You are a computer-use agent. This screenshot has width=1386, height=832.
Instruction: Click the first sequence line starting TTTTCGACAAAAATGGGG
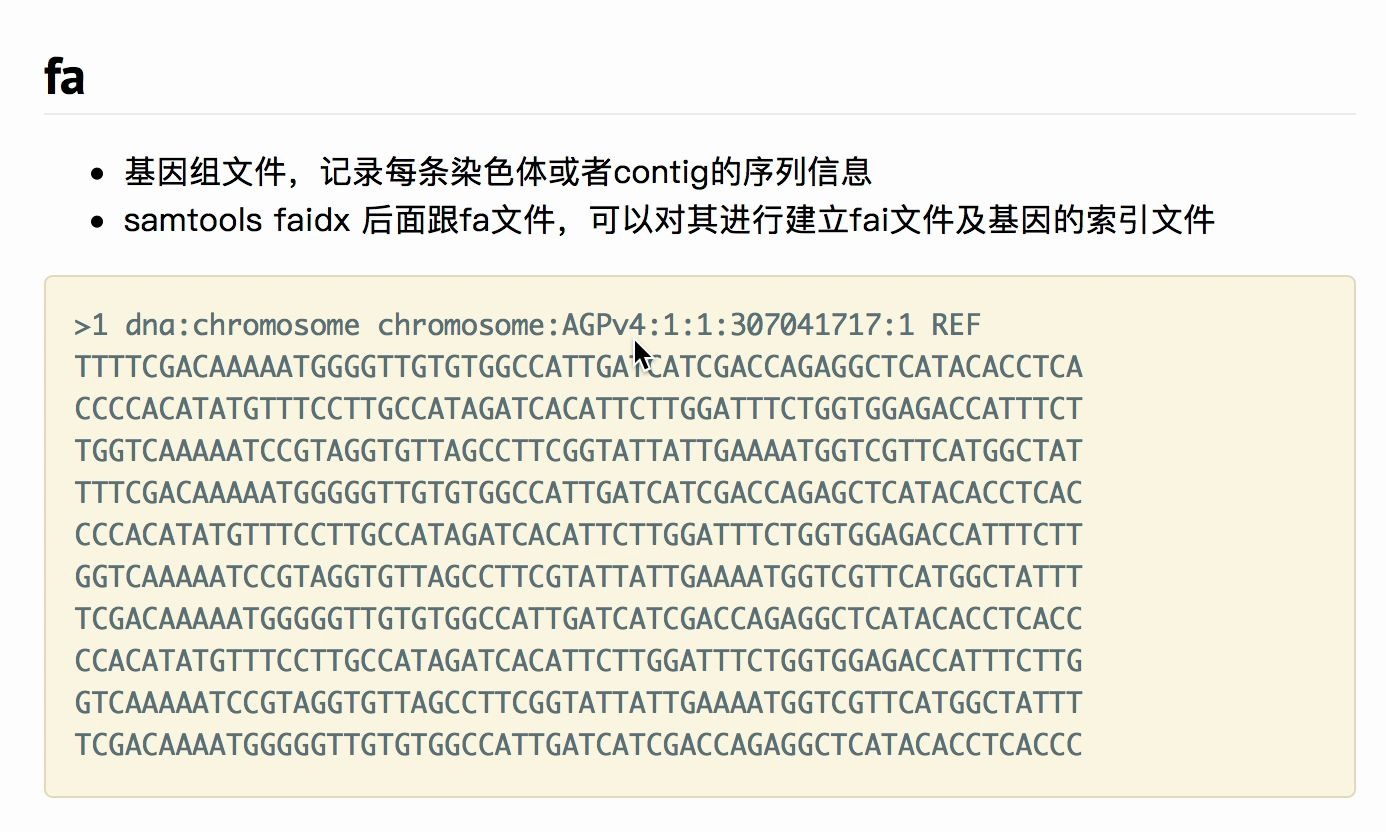579,367
